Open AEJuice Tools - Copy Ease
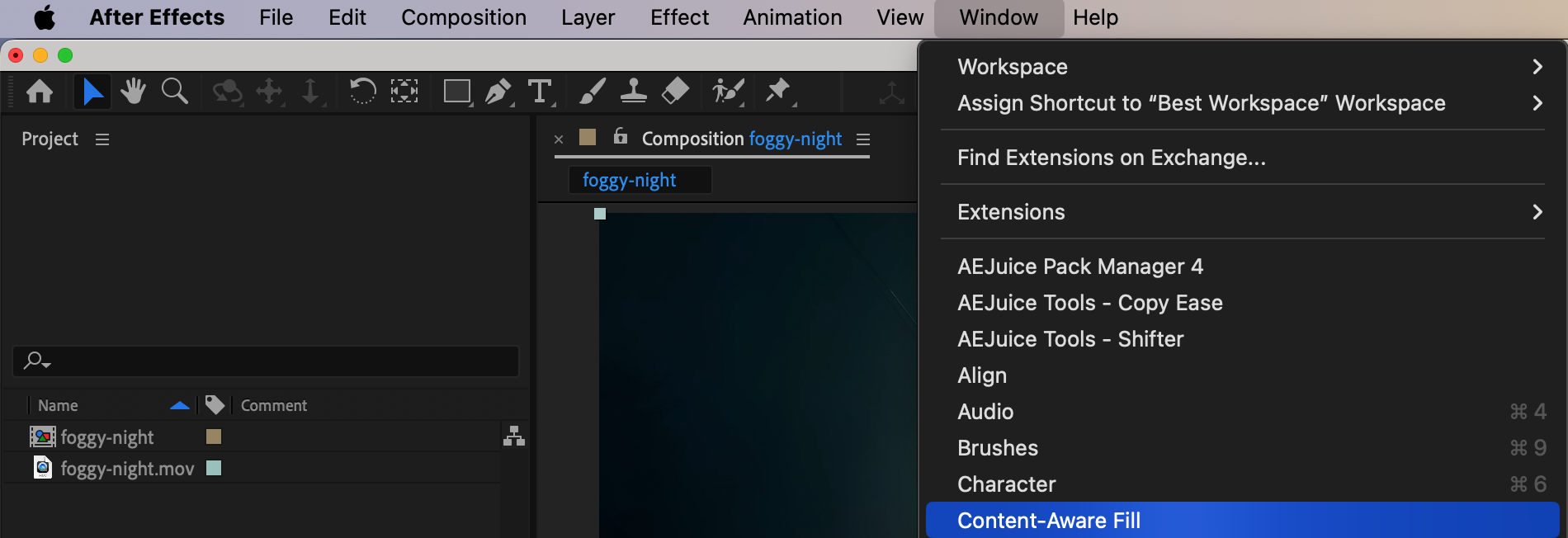Screen dimensions: 1568x538 [x=1243, y=303]
